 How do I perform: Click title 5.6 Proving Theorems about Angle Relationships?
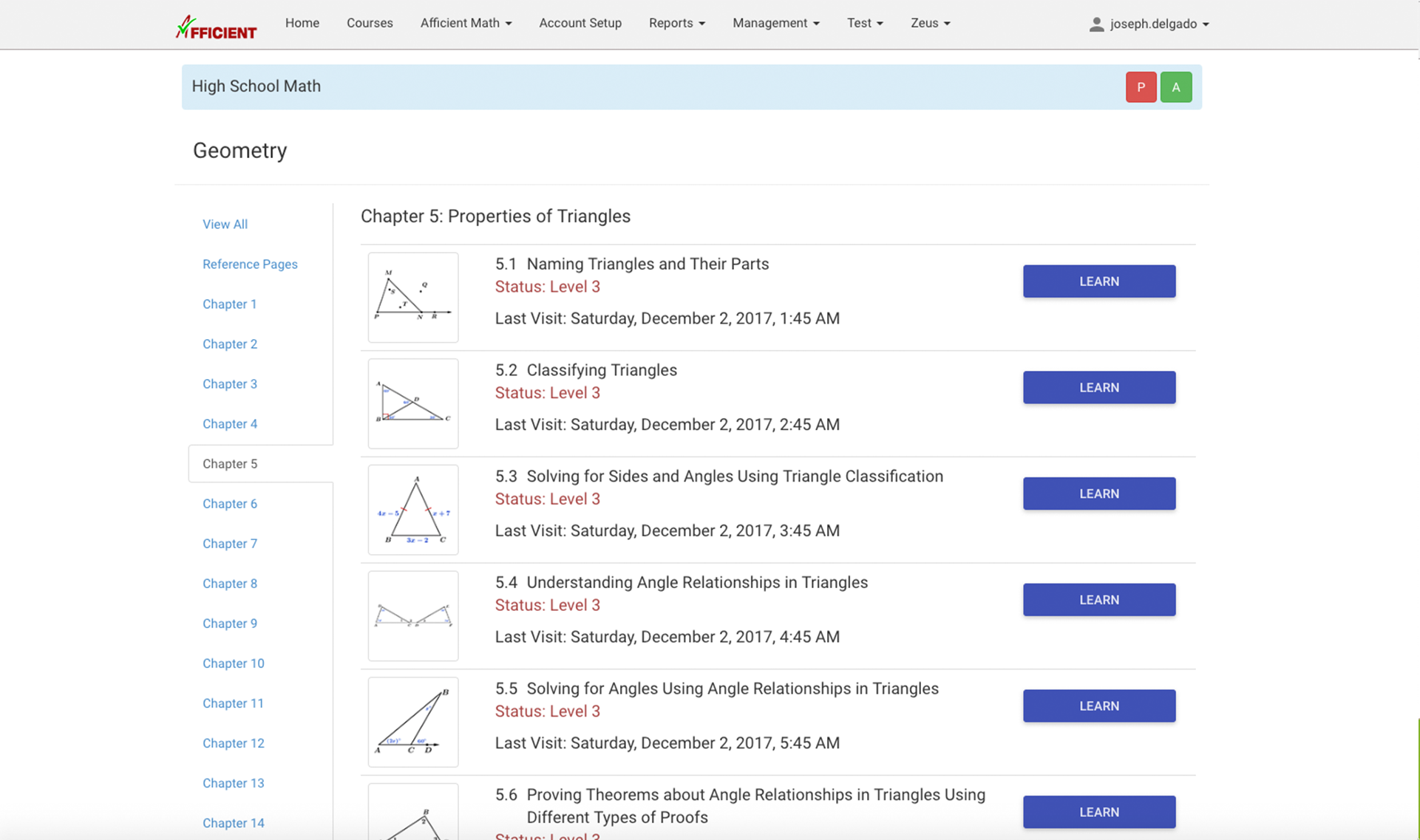click(x=741, y=806)
